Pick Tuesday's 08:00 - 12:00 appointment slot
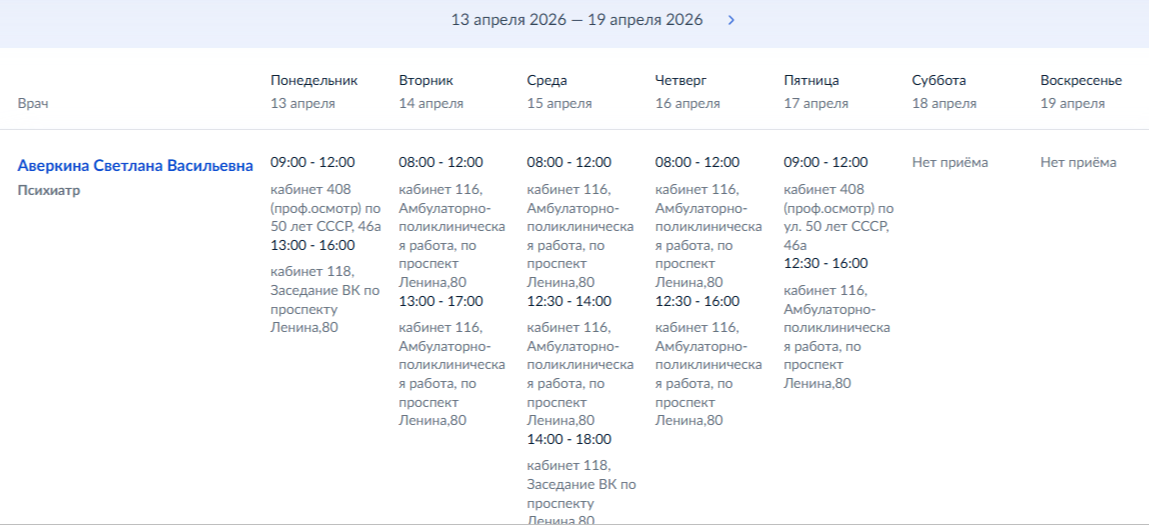The width and height of the screenshot is (1149, 525). tap(440, 162)
